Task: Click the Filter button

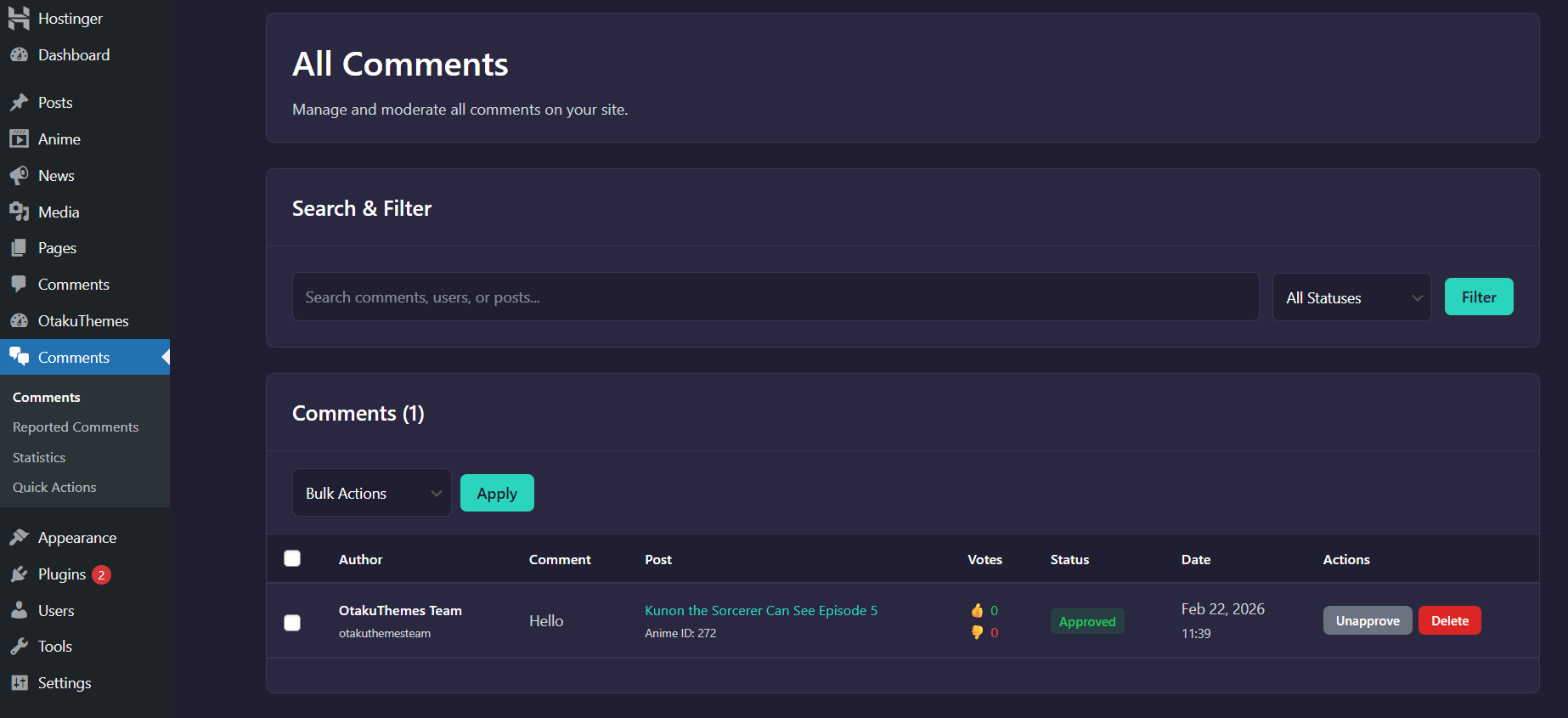Action: (x=1479, y=297)
